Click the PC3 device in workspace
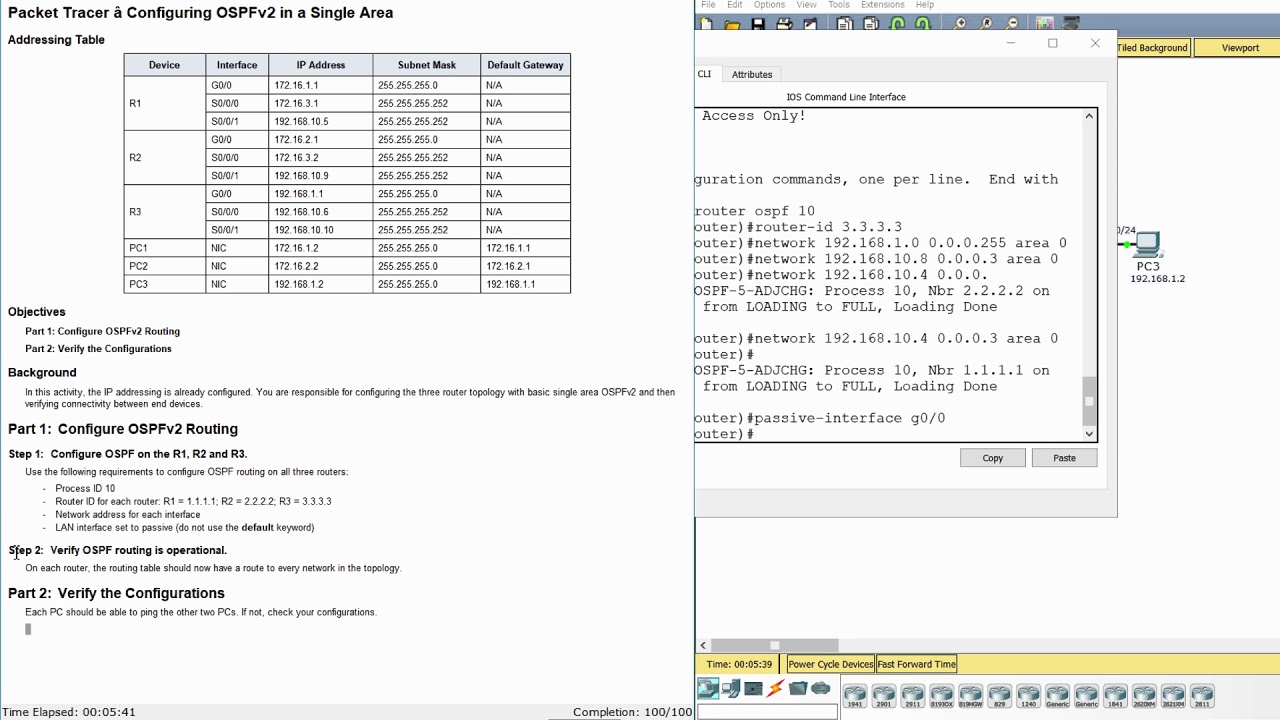 [1147, 243]
